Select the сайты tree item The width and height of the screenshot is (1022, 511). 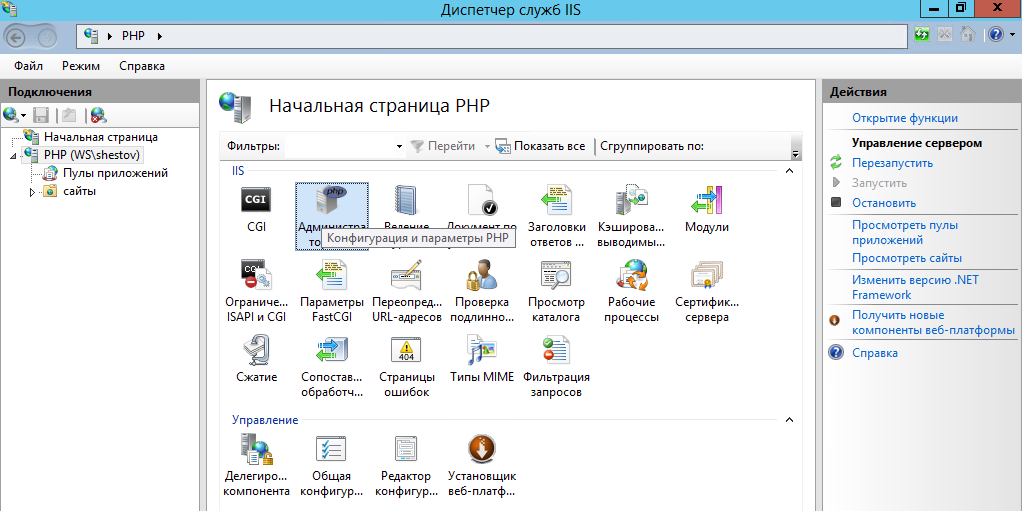click(80, 191)
